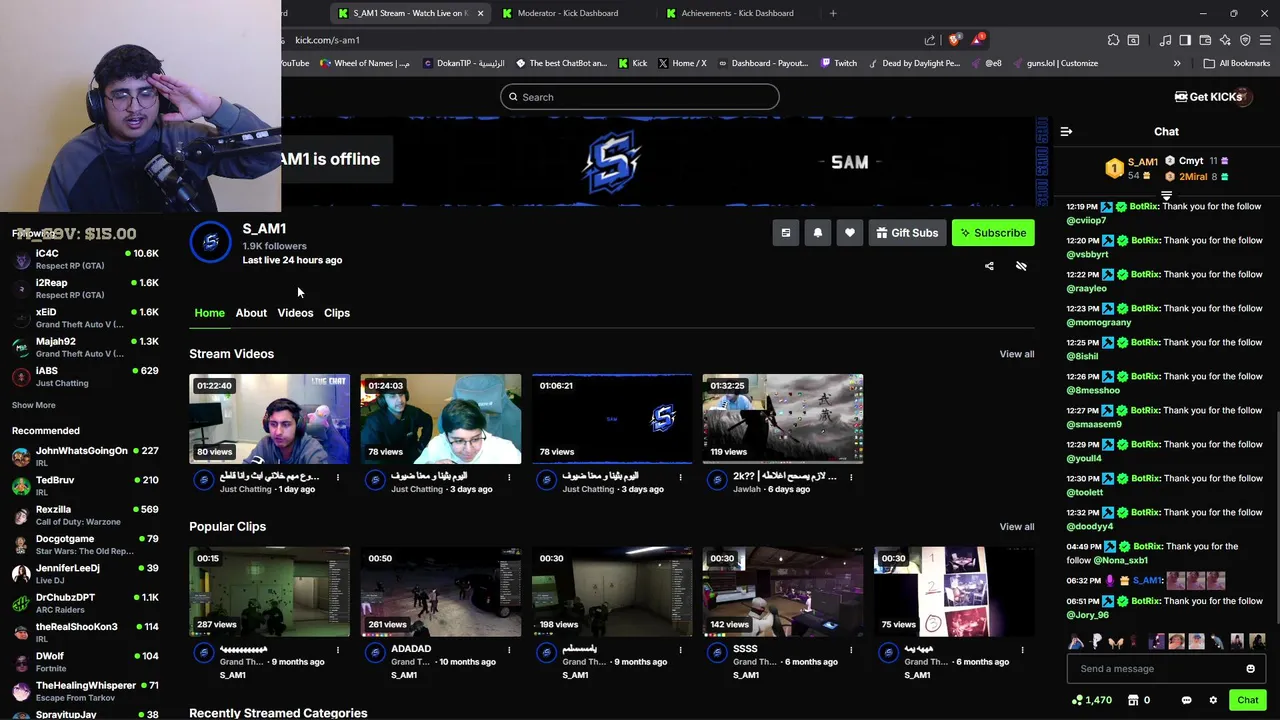The height and width of the screenshot is (720, 1280).
Task: Focus the Kick search field
Action: pyautogui.click(x=640, y=97)
